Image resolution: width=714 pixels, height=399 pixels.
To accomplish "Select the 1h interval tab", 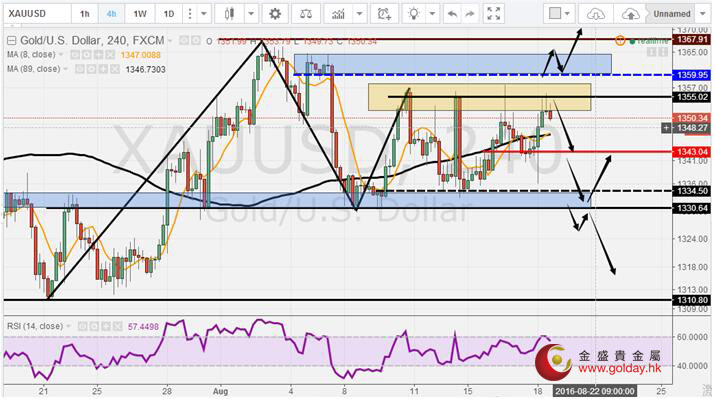I will point(85,14).
